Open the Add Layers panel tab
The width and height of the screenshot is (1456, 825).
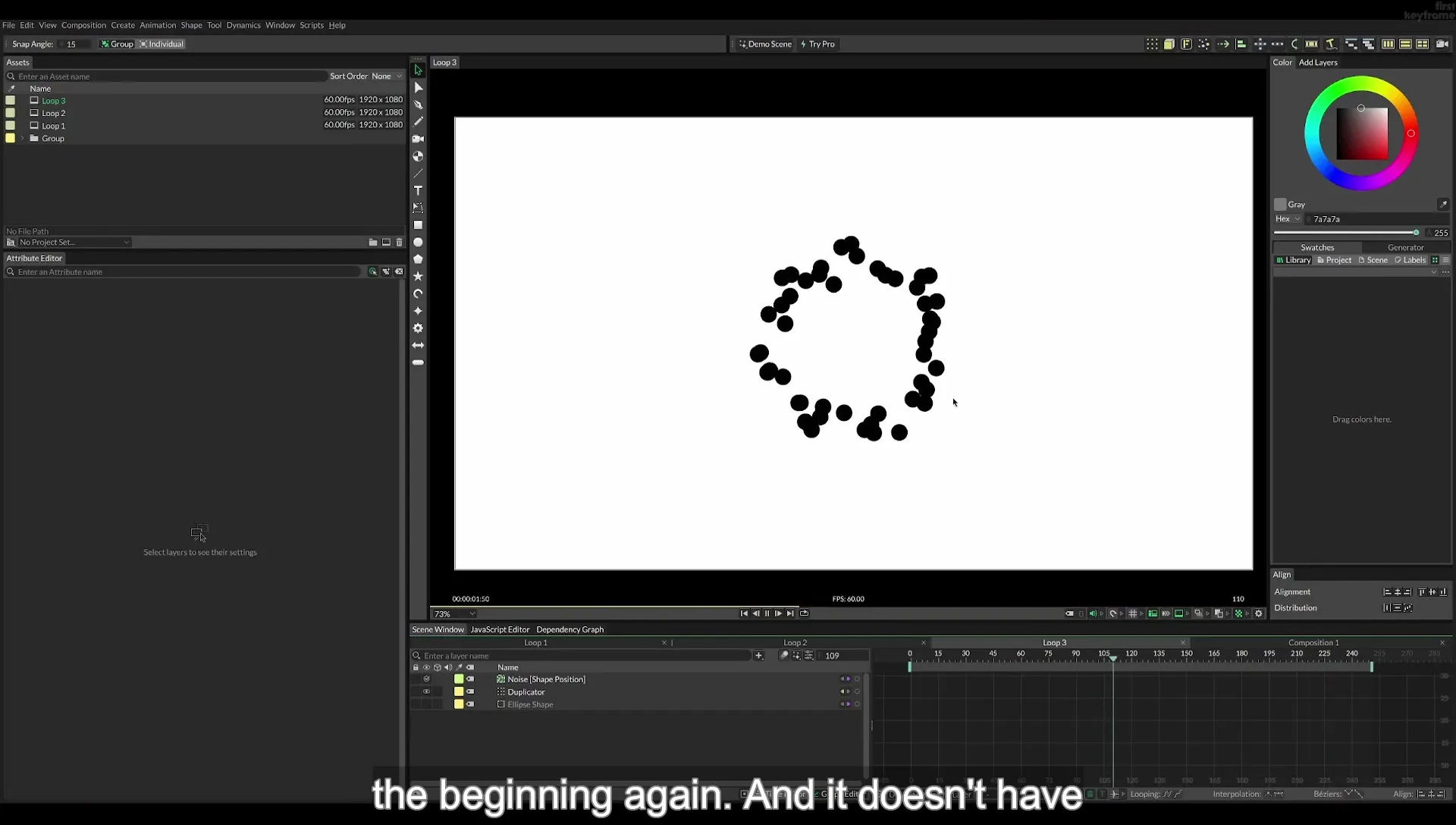click(1318, 62)
